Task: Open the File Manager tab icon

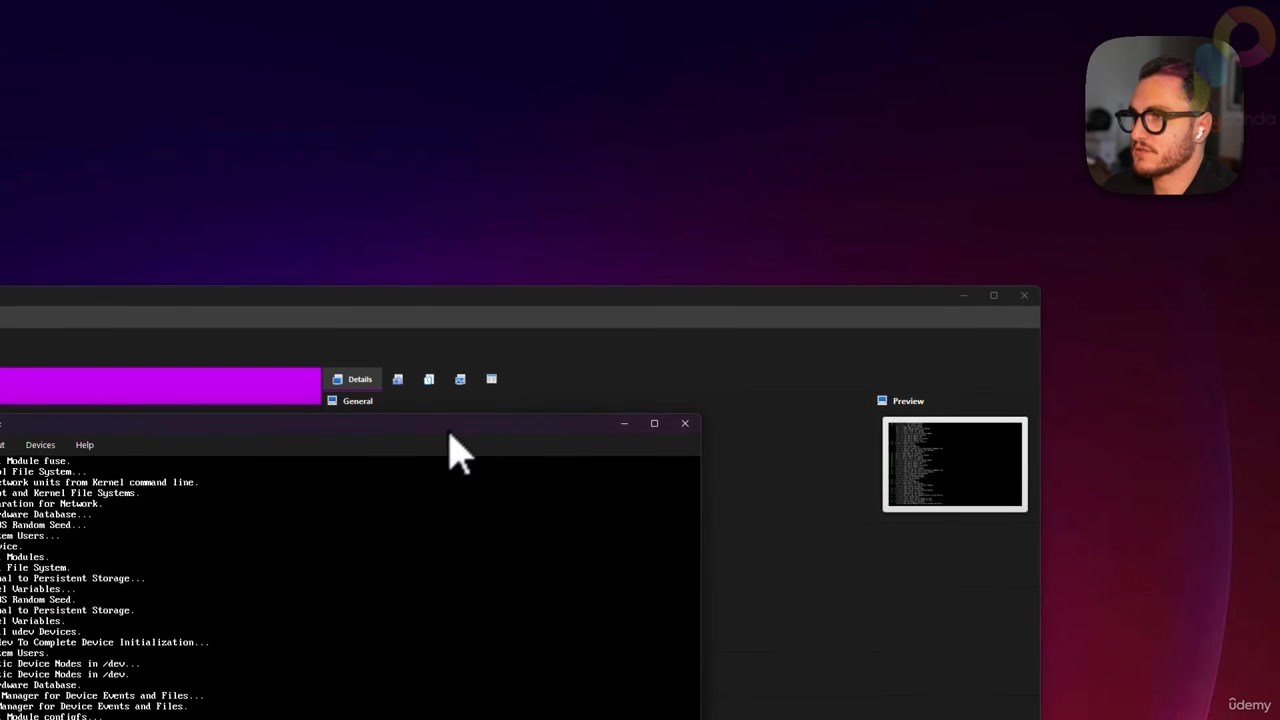Action: 491,379
